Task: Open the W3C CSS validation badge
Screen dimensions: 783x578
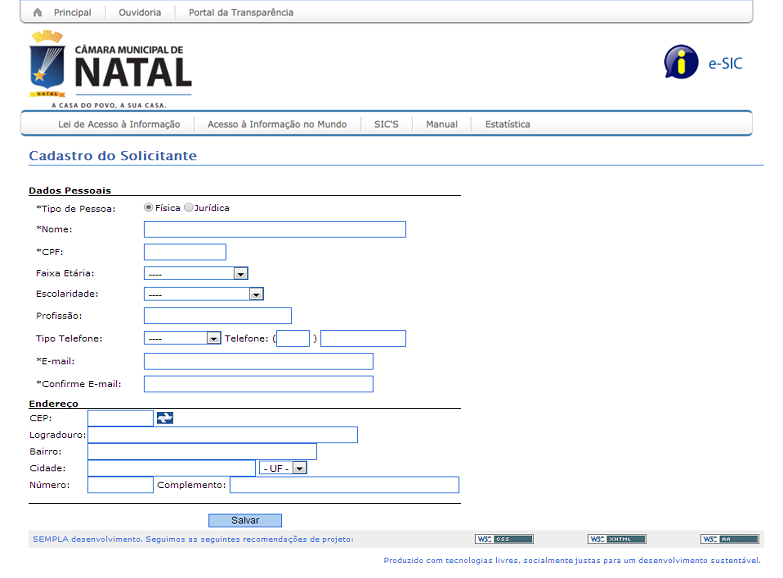Action: pos(504,539)
